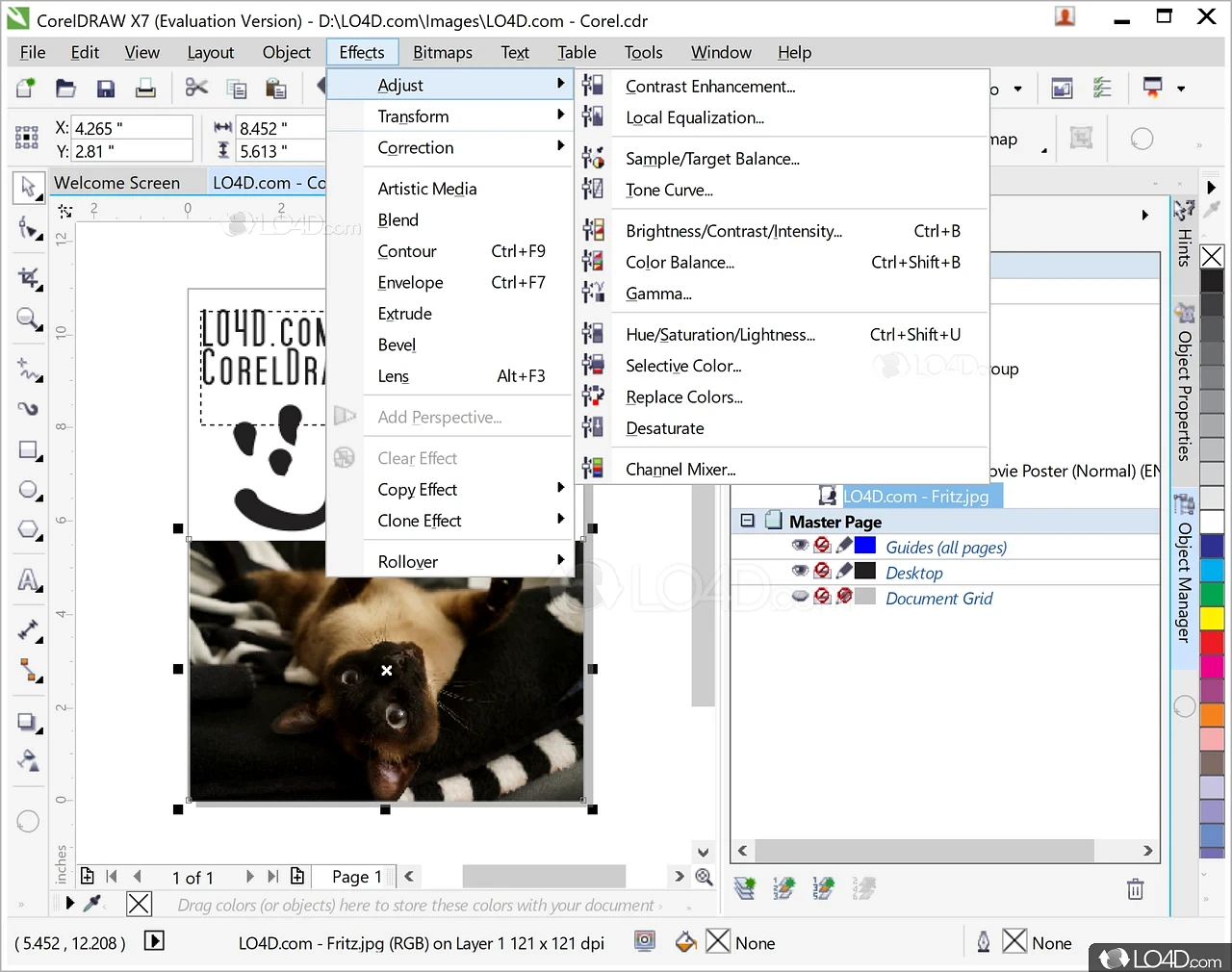
Task: Select the Smart Fill tool
Action: click(29, 760)
